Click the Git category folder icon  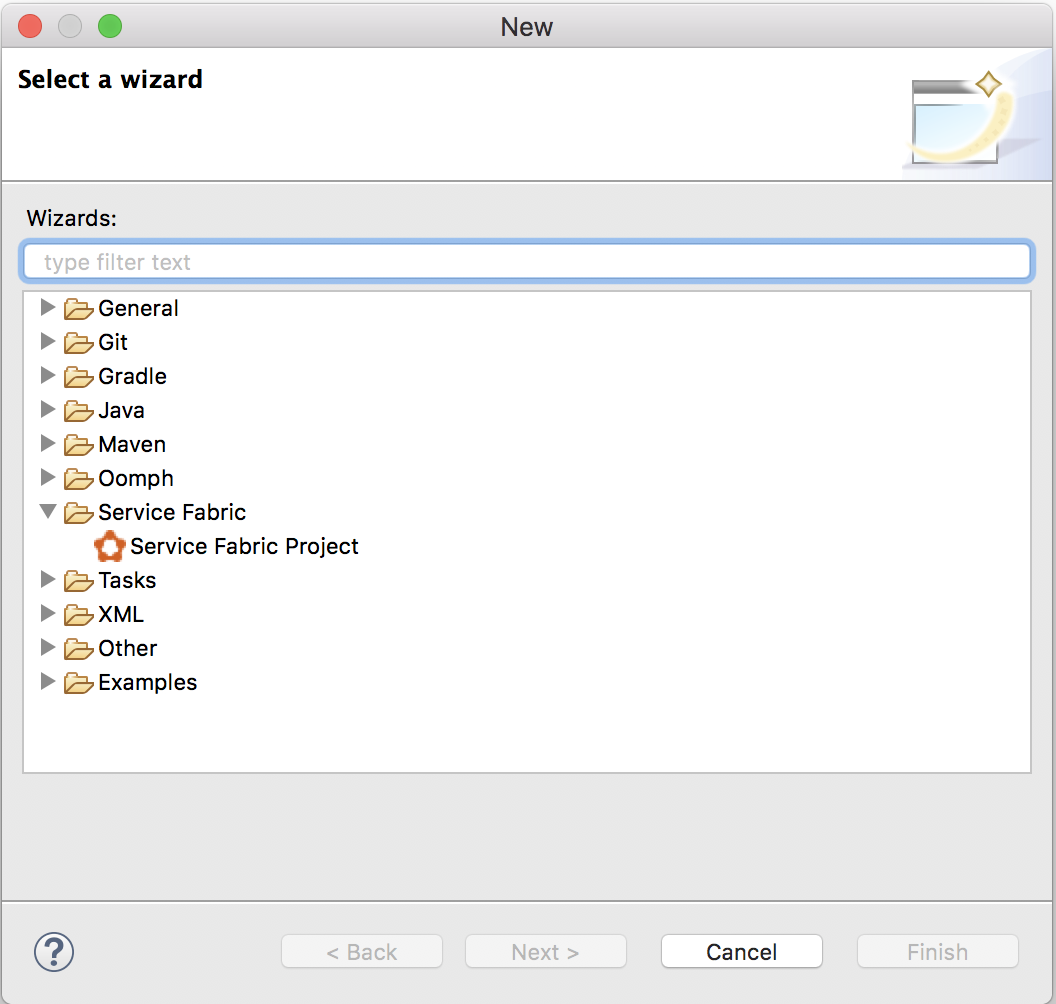pyautogui.click(x=78, y=342)
